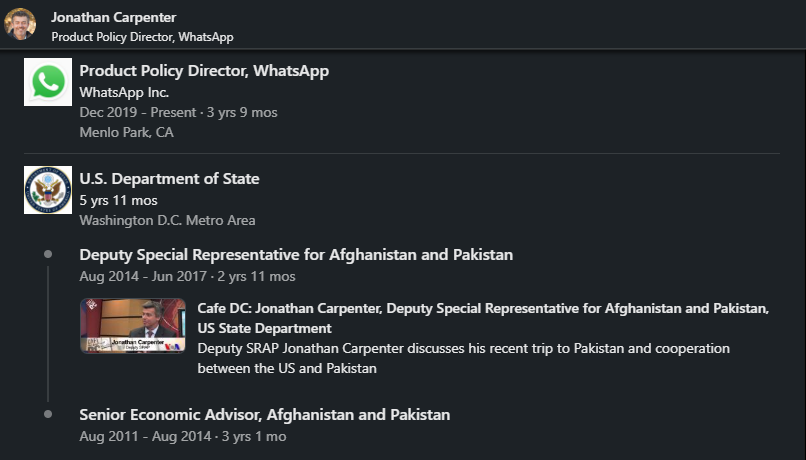Select the Deputy Special Representative role title
Viewport: 806px width, 460px height.
click(x=296, y=255)
